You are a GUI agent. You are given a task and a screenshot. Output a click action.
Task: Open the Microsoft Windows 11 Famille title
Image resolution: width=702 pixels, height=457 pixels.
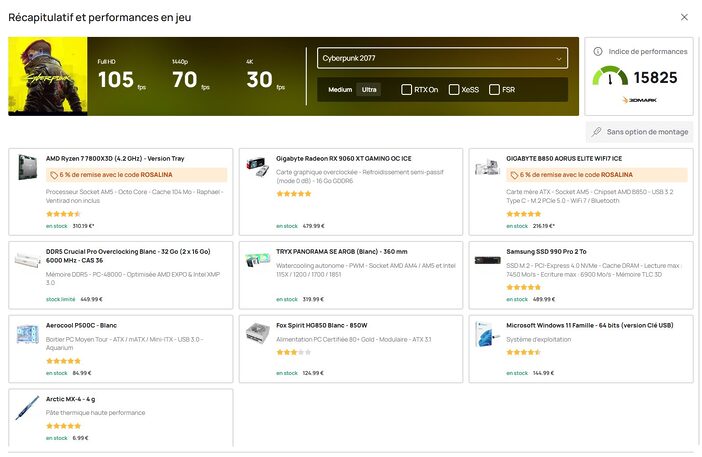pos(590,325)
